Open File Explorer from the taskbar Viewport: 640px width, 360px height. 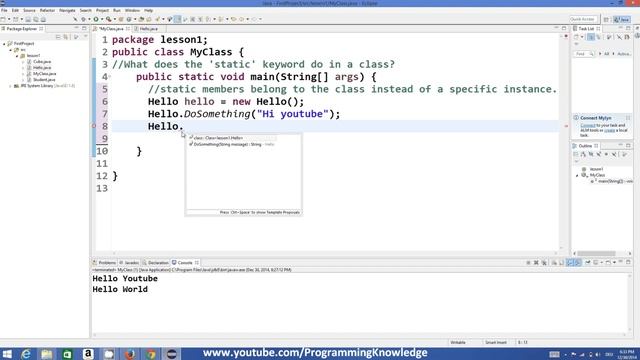47,354
